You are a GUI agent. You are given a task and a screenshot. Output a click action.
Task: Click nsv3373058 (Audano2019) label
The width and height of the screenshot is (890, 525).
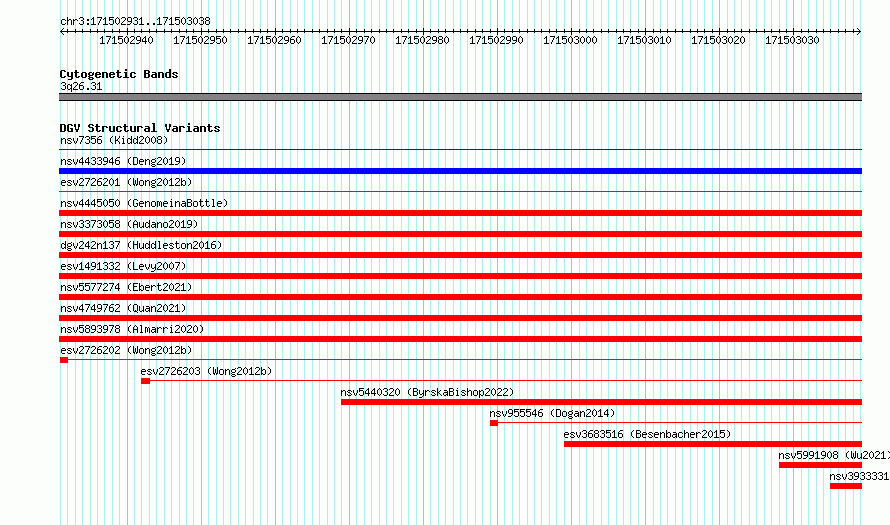pos(129,224)
